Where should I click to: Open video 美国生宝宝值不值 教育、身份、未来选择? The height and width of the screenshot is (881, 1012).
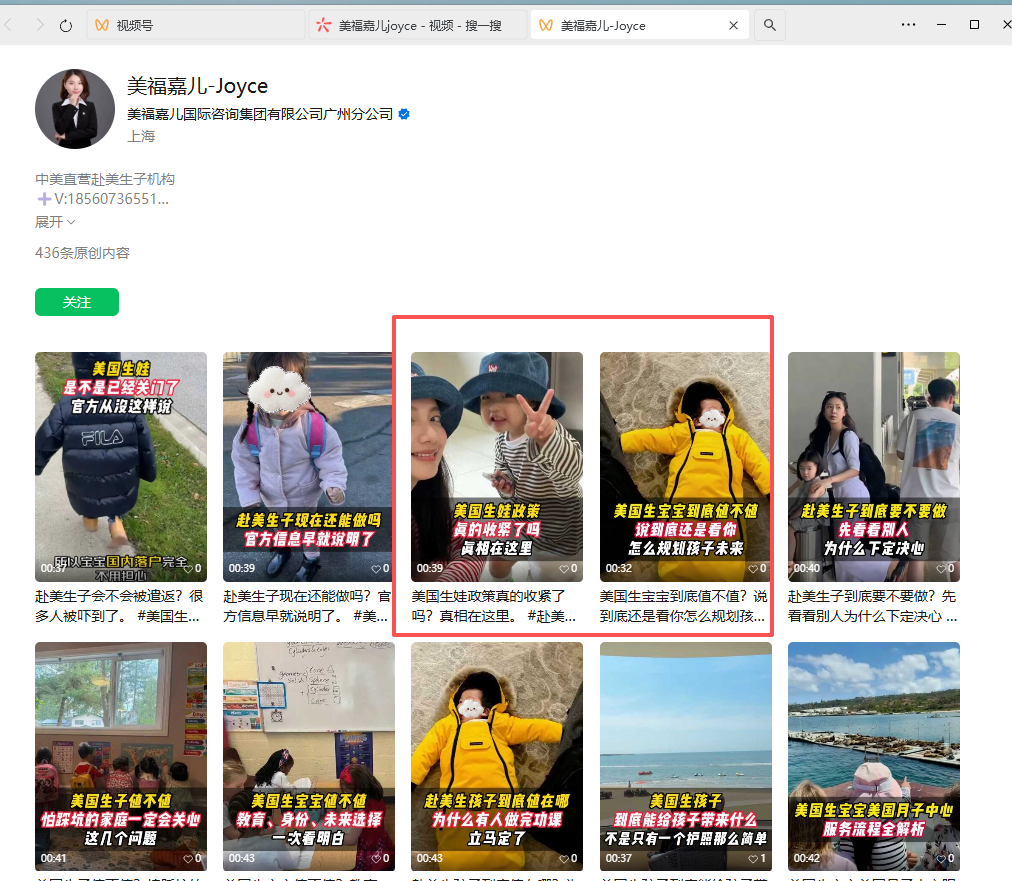coord(309,756)
